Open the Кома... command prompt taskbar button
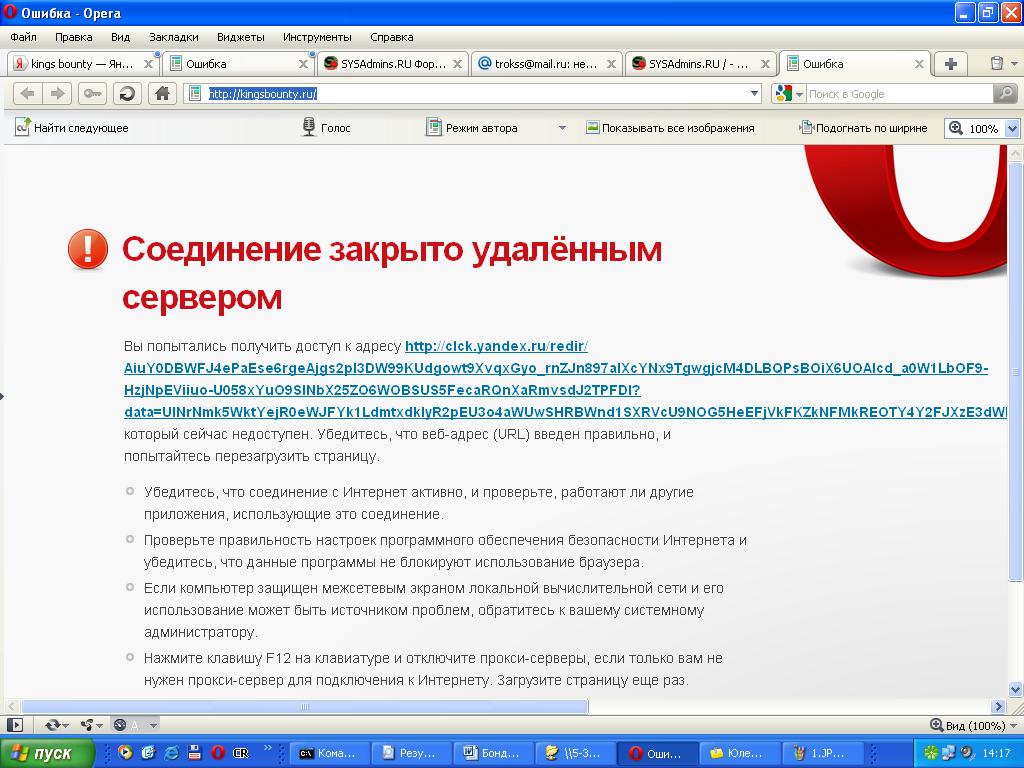The height and width of the screenshot is (768, 1024). [x=329, y=753]
